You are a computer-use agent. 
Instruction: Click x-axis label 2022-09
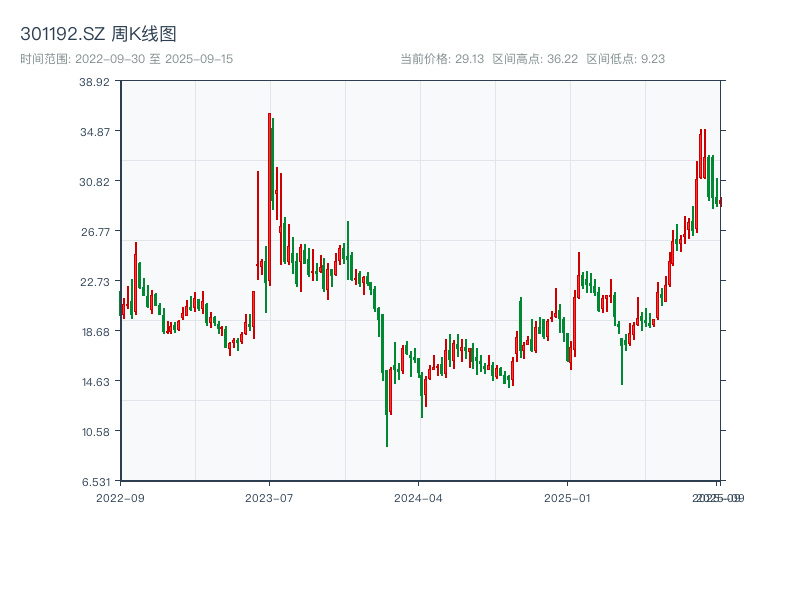120,498
